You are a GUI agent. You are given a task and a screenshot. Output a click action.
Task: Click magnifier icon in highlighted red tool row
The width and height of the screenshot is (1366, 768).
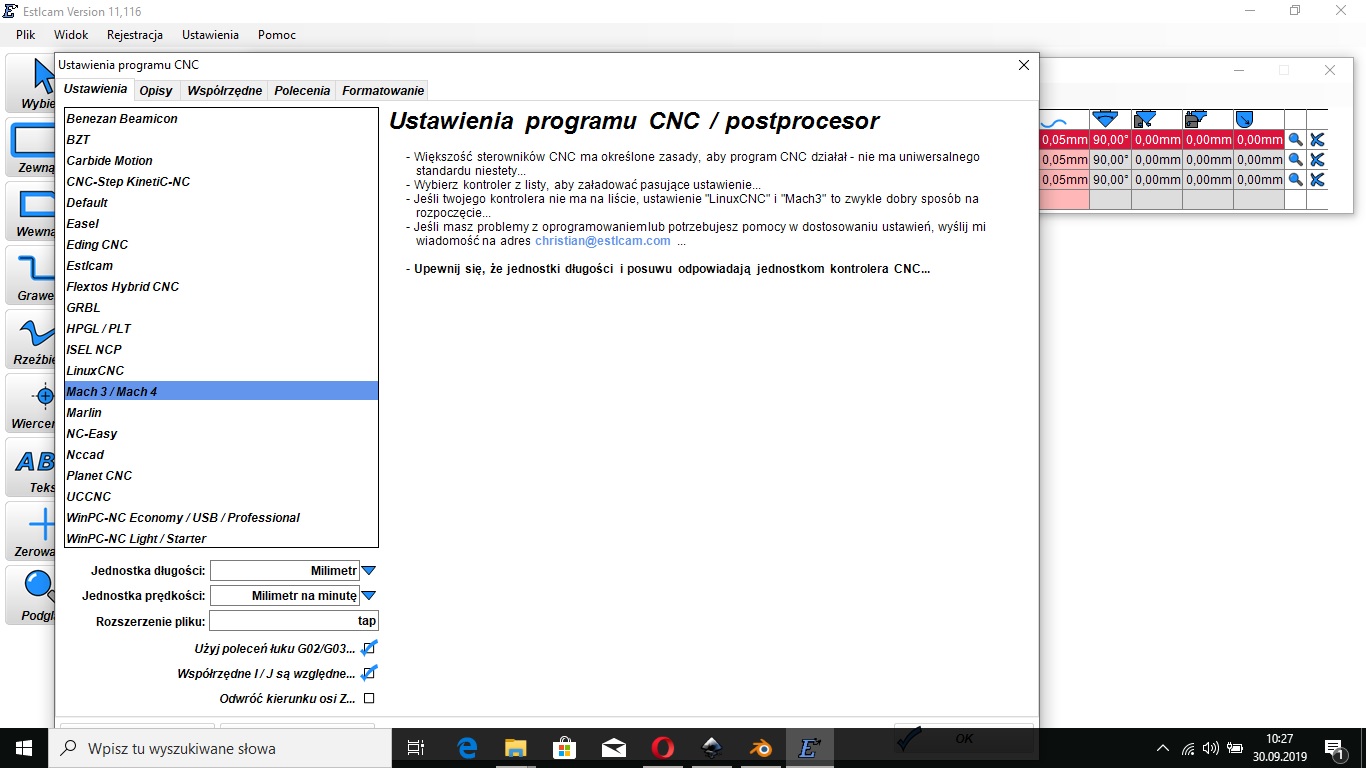[x=1295, y=140]
